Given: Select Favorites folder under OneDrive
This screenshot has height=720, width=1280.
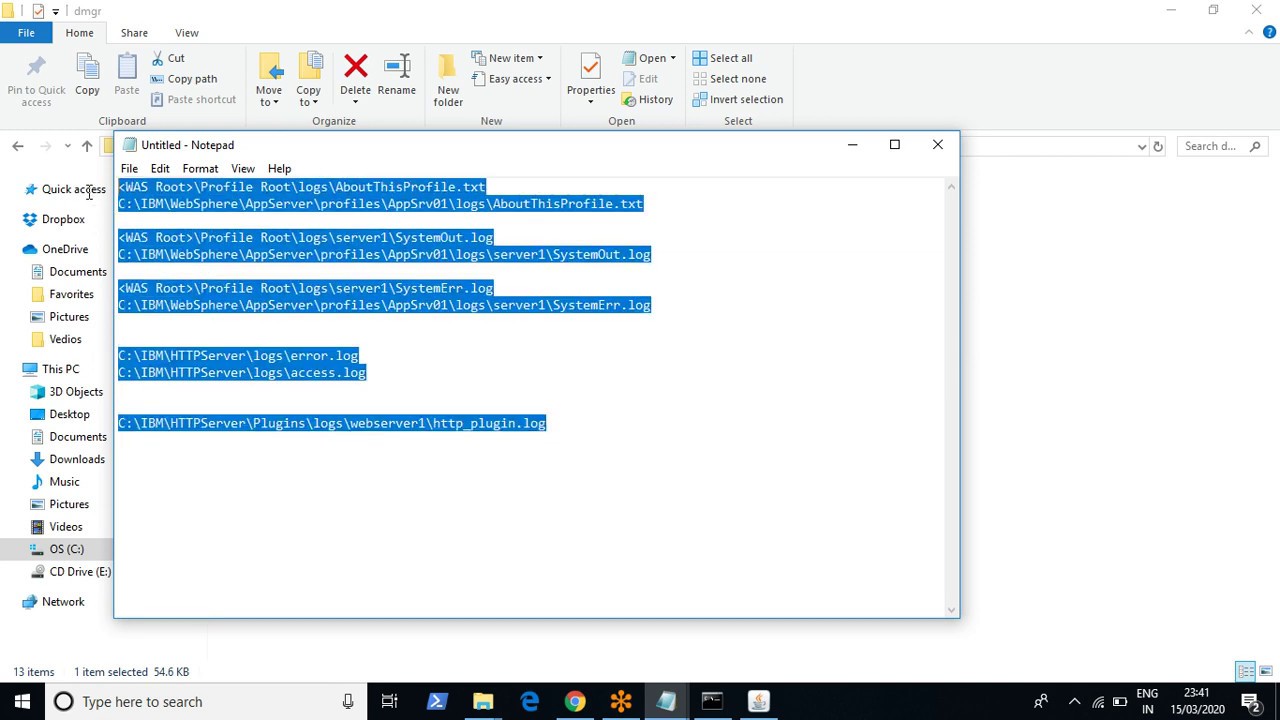Looking at the screenshot, I should click(x=71, y=294).
